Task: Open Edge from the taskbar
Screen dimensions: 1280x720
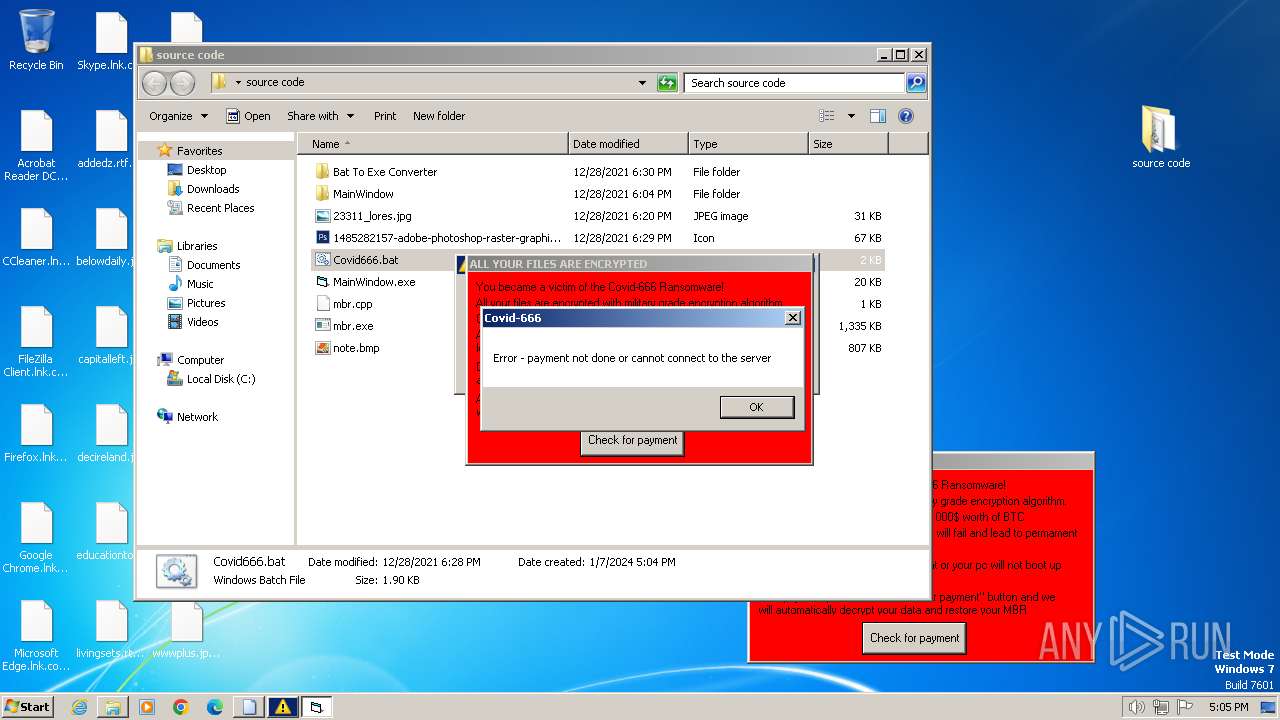Action: [215, 707]
